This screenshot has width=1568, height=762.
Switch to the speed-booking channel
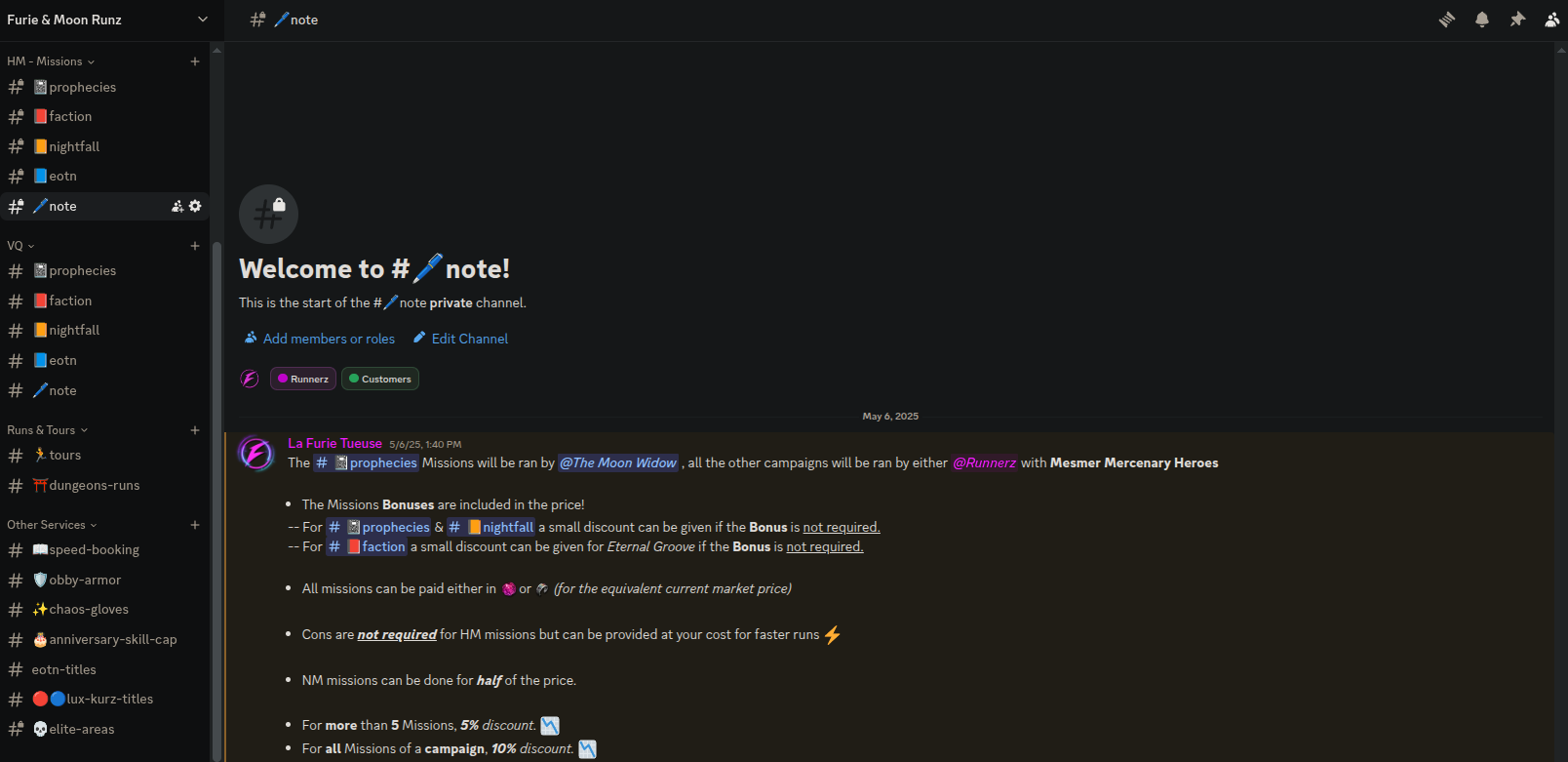point(94,550)
